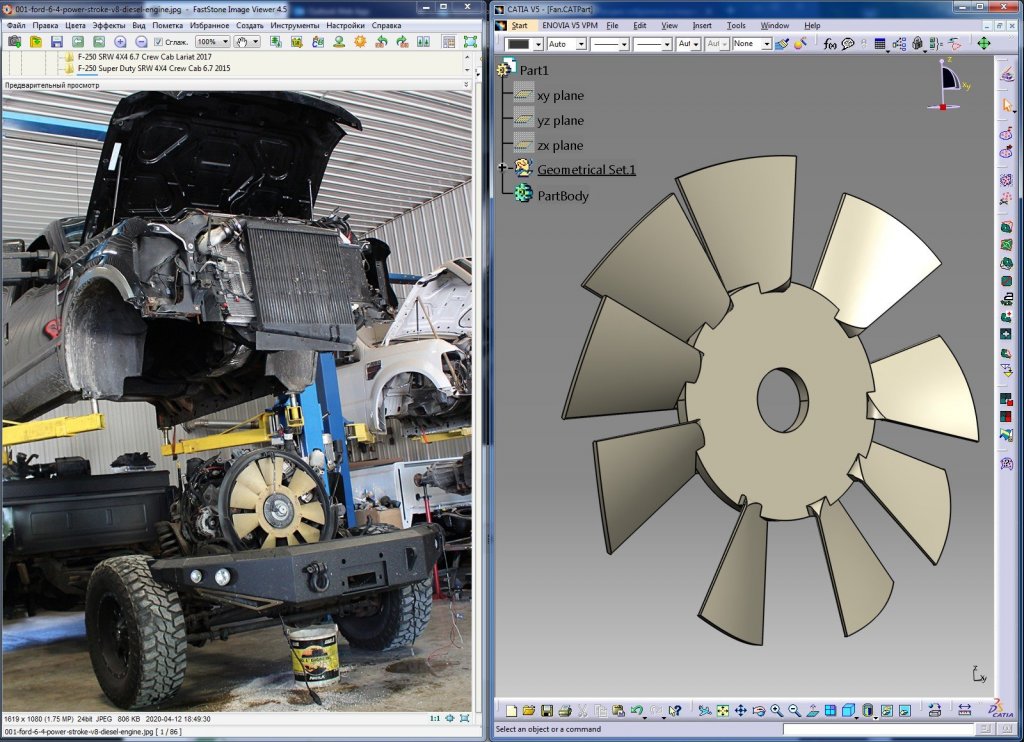Open the Эффекты menu in FastStone

[x=108, y=25]
